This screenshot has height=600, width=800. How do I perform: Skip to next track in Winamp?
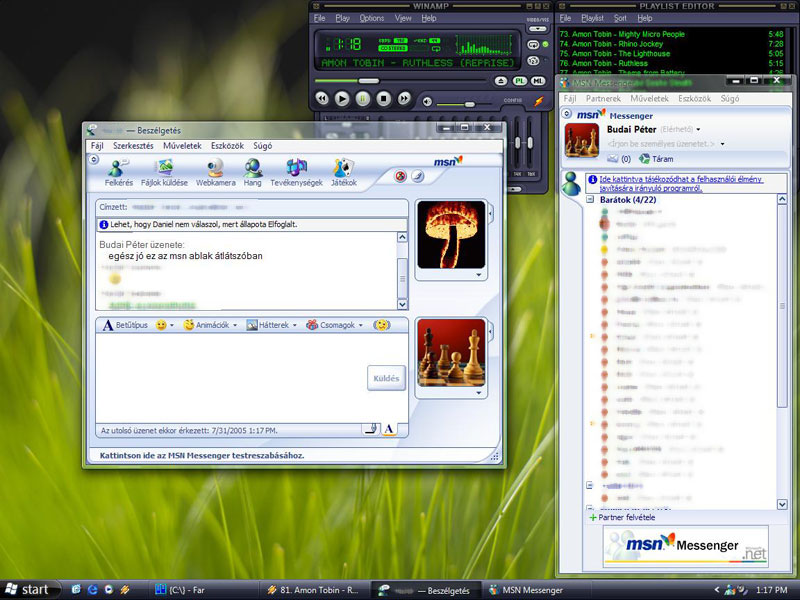[404, 98]
